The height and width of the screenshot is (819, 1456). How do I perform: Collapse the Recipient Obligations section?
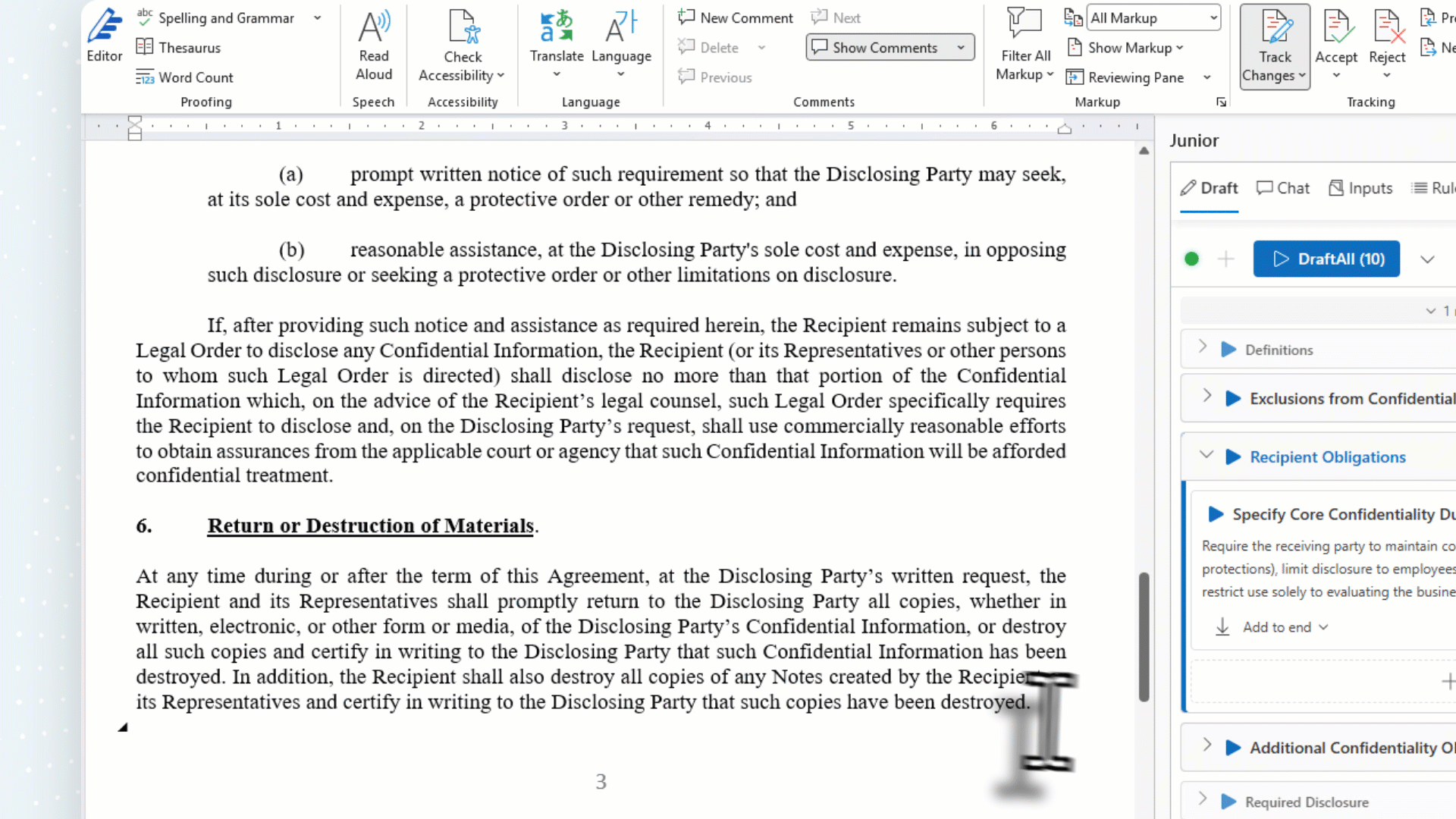(1207, 456)
